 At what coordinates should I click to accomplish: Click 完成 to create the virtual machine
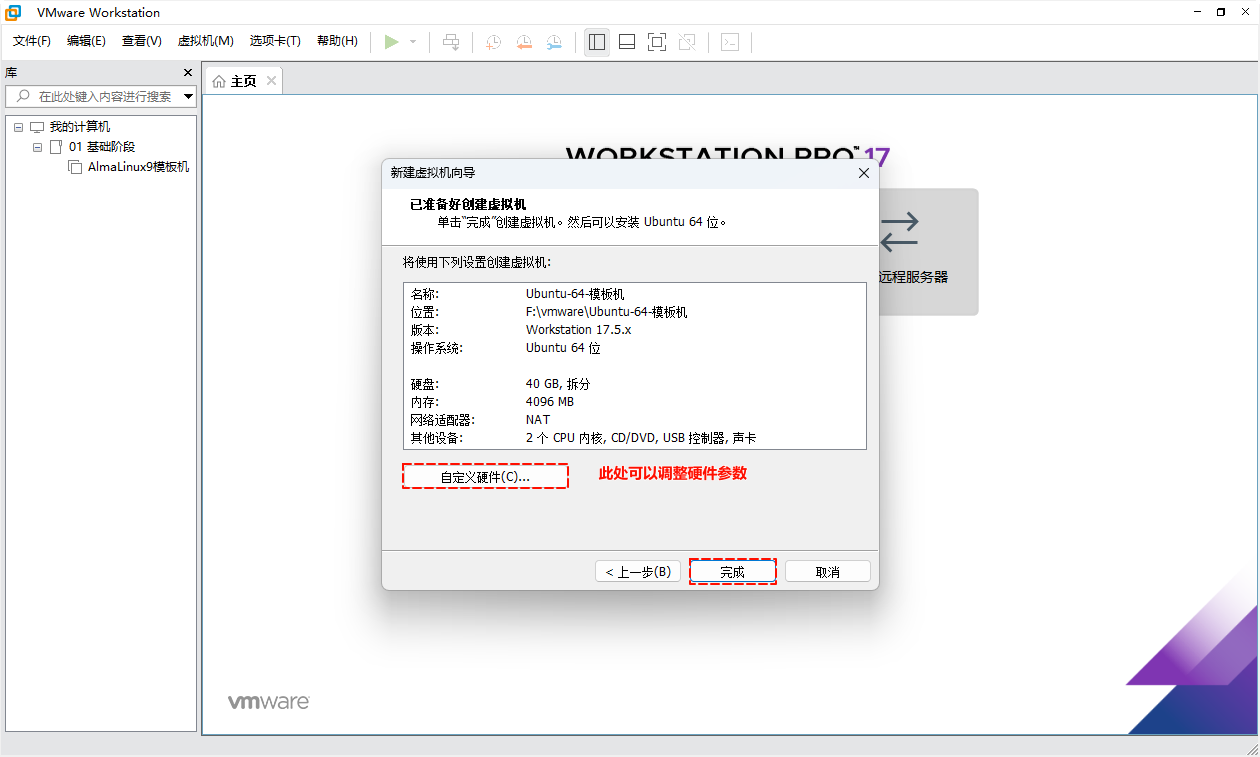[732, 572]
